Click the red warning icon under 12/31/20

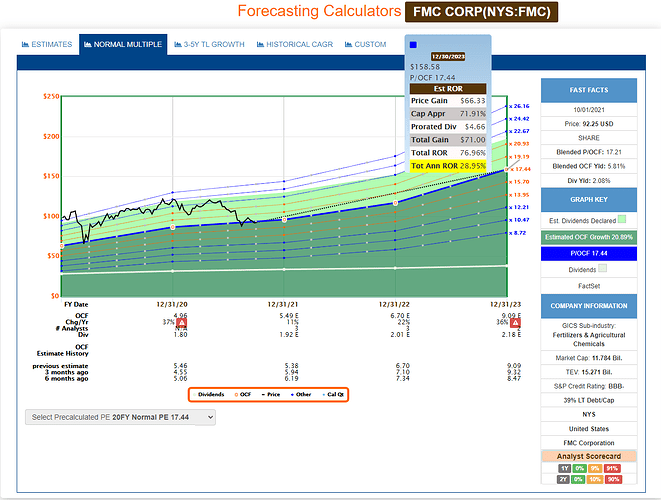181,323
